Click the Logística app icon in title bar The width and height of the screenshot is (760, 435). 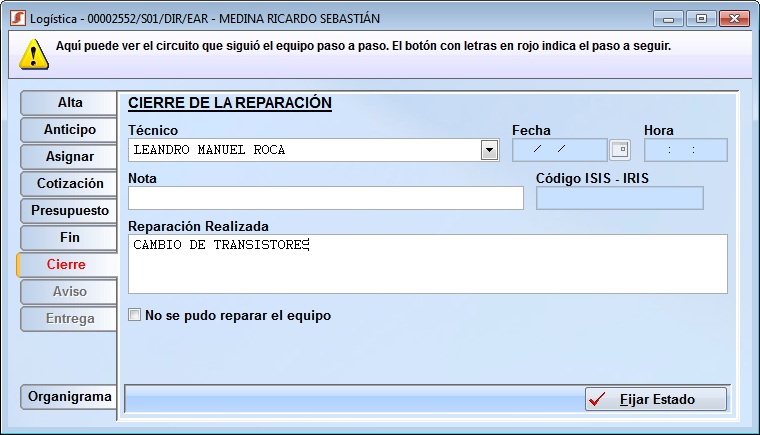click(16, 17)
